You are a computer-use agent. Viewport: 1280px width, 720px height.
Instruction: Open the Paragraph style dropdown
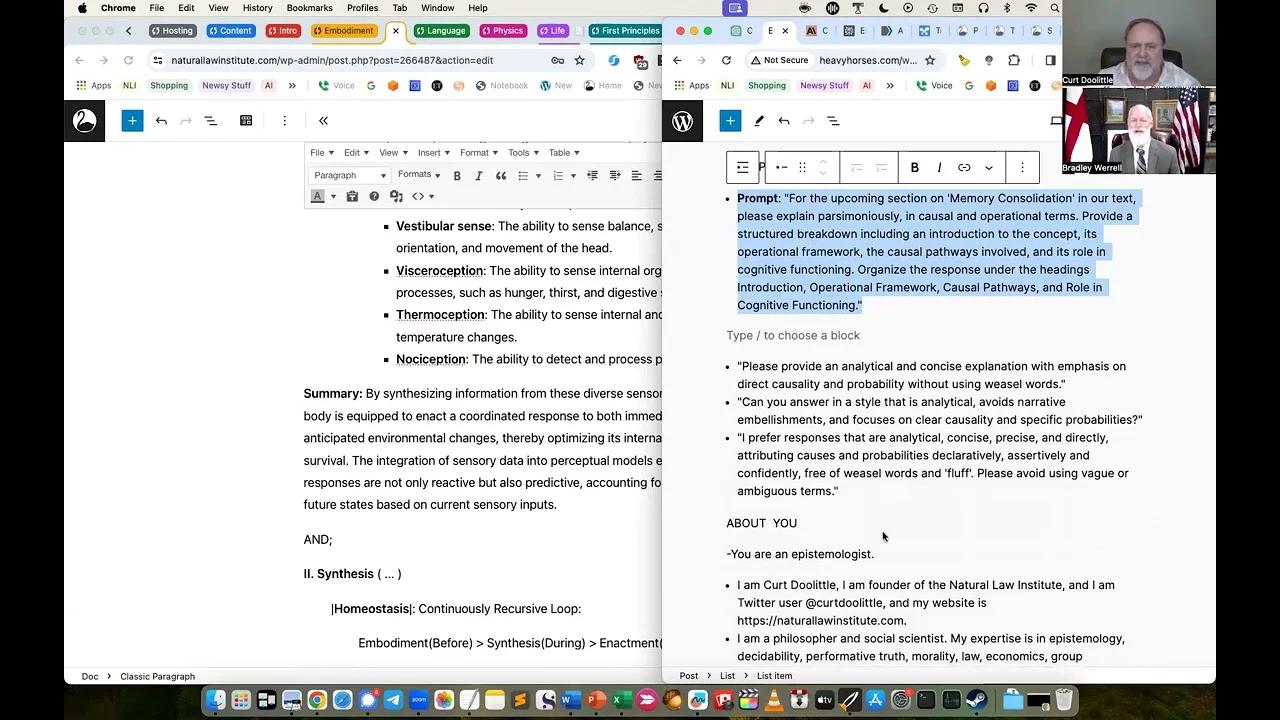pyautogui.click(x=349, y=175)
